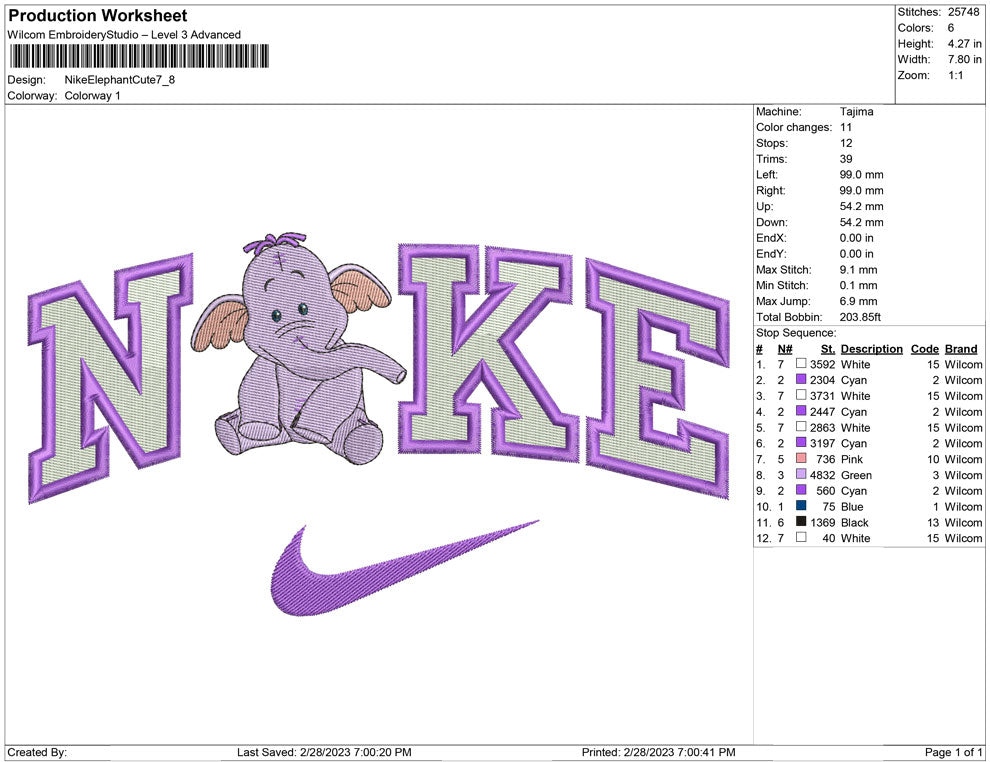990x762 pixels.
Task: Click the Up value '54.2 mm'
Action: tap(861, 206)
